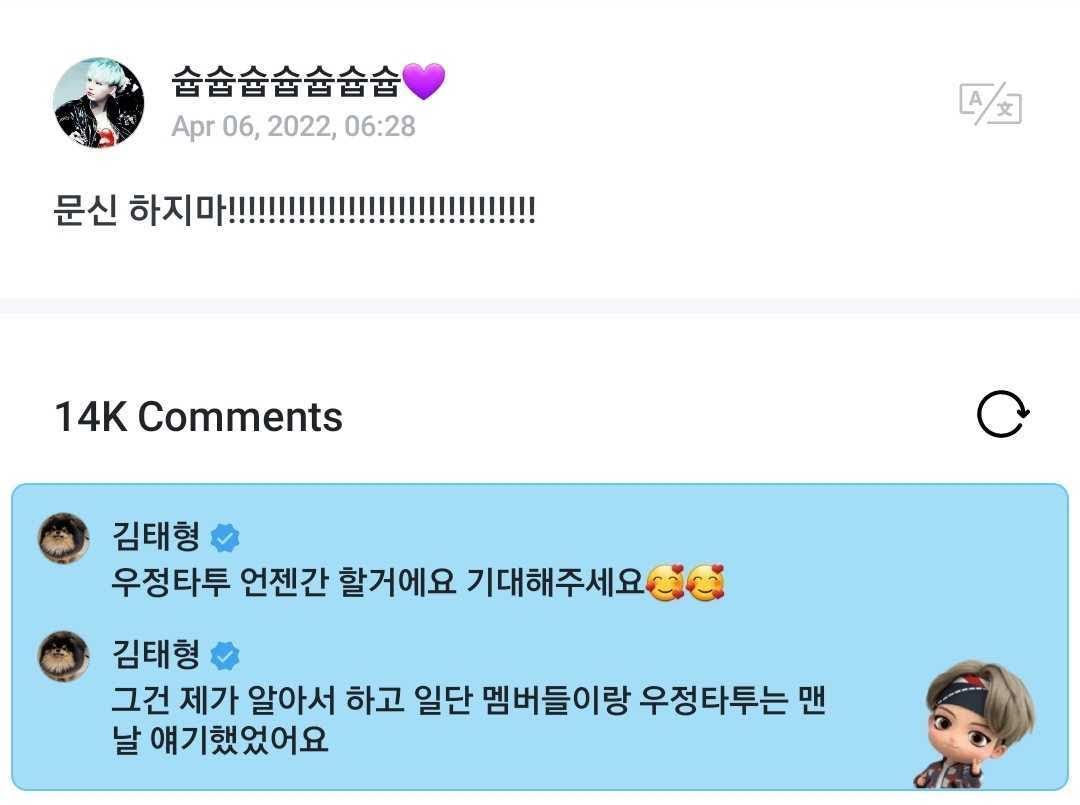This screenshot has height=805, width=1080.
Task: Click the 김태형 name on first comment
Action: click(x=156, y=536)
